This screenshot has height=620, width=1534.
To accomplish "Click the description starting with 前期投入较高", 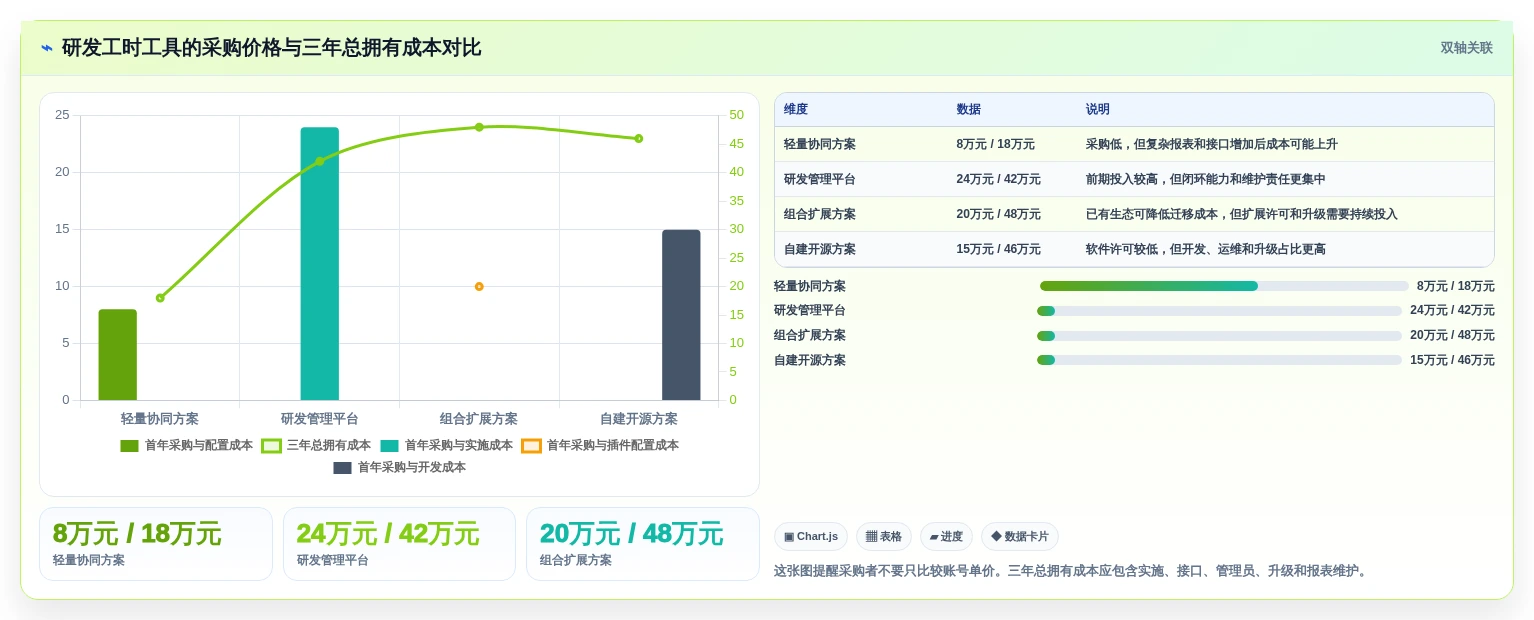I will tap(1206, 180).
